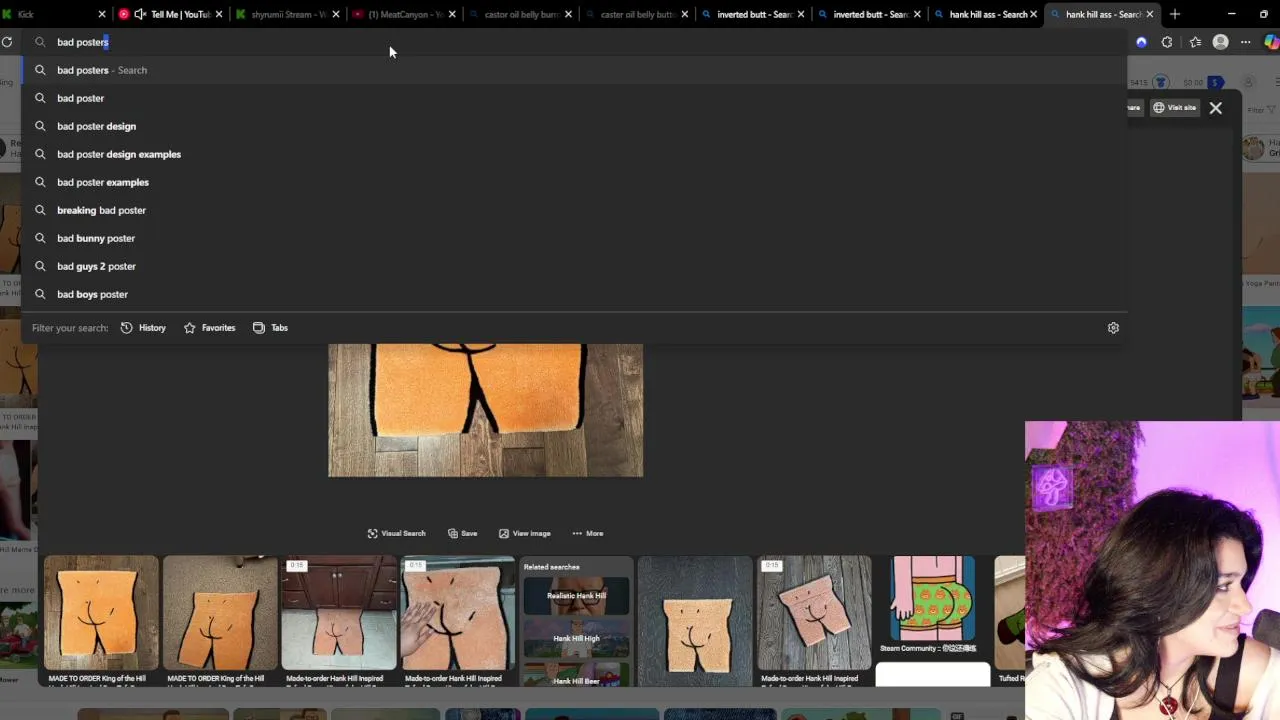Click the large orange rug preview image
The height and width of the screenshot is (720, 1280).
click(x=485, y=410)
